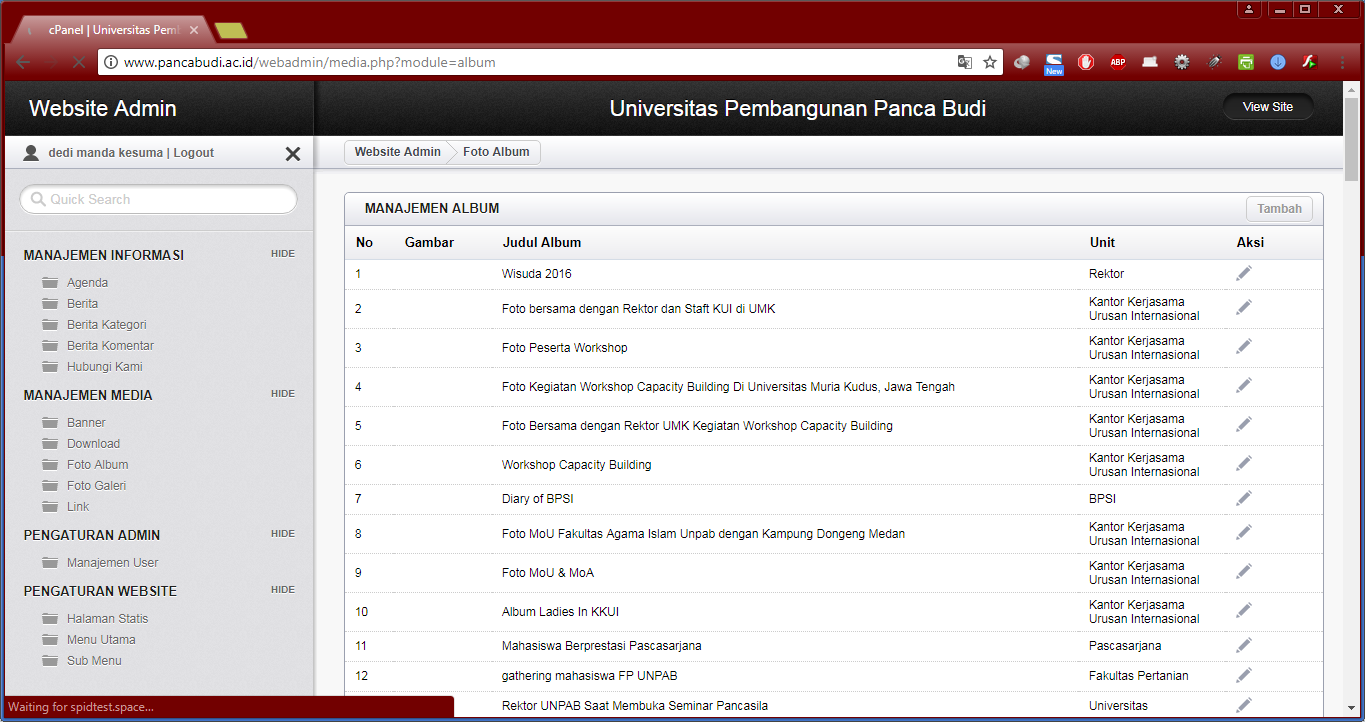Image resolution: width=1365 pixels, height=722 pixels.
Task: Edit the Diary of BPSI album
Action: click(1243, 498)
